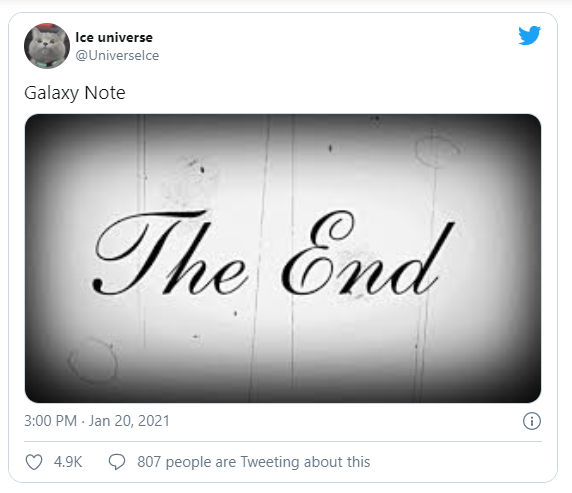This screenshot has height=493, width=572.
Task: Click the Twitter bird logo
Action: (x=529, y=35)
